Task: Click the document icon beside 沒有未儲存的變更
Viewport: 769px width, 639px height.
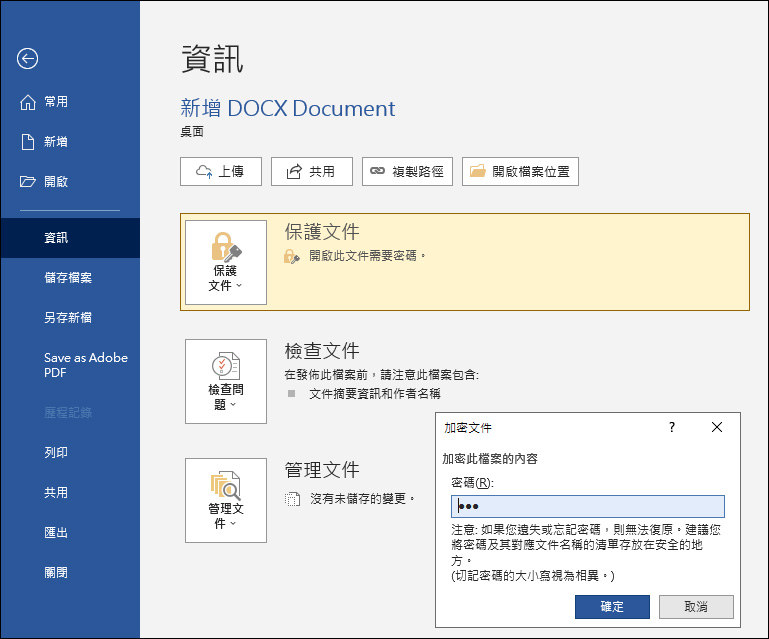Action: pyautogui.click(x=292, y=499)
